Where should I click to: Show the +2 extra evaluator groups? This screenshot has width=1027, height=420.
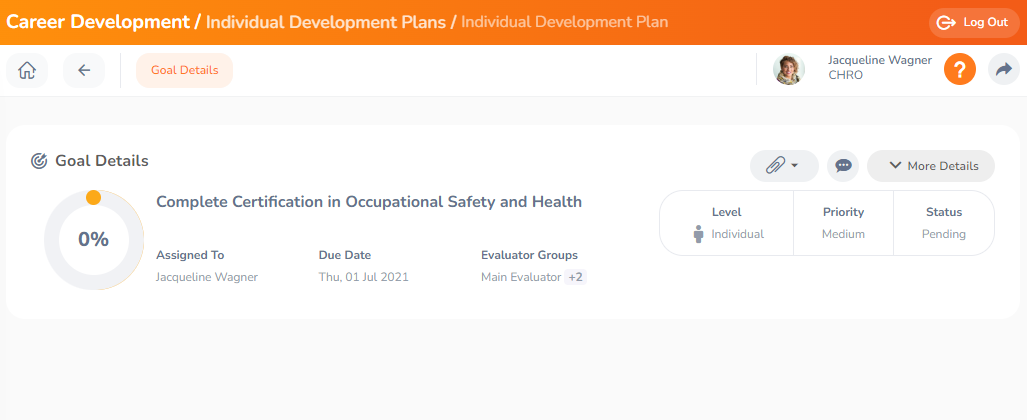576,277
